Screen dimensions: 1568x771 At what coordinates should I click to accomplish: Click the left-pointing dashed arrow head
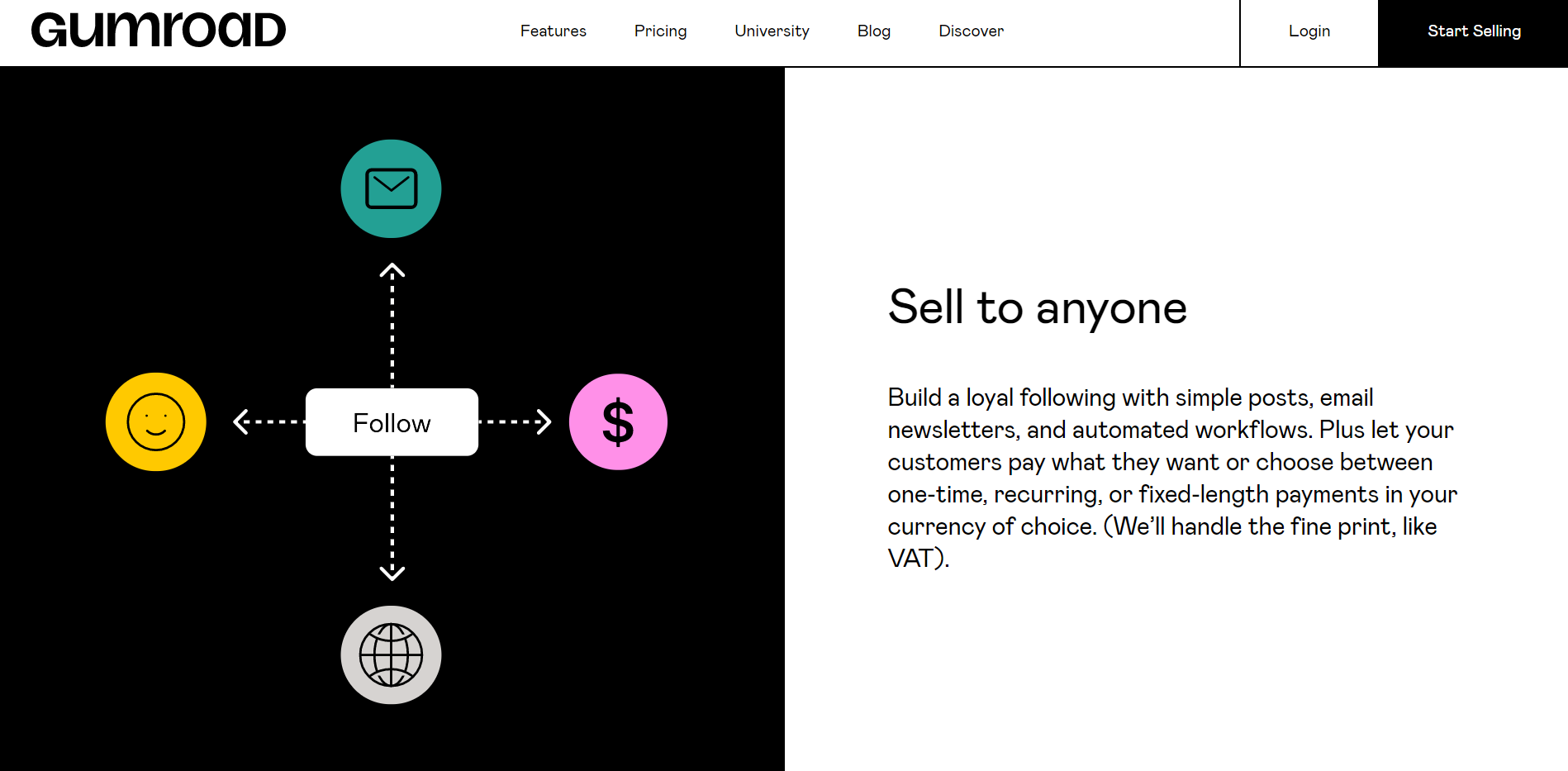(241, 421)
